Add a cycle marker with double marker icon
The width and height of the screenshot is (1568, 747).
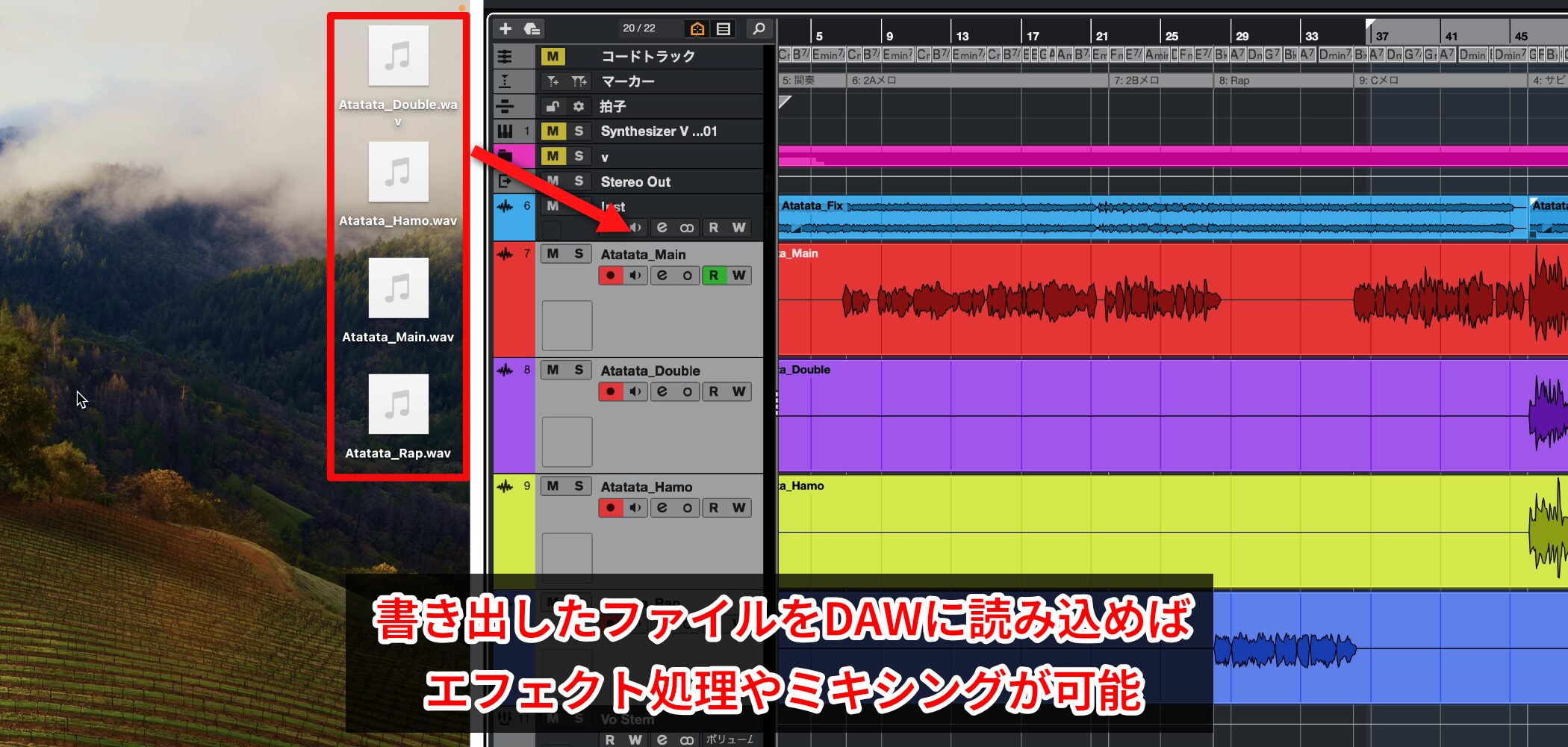579,81
